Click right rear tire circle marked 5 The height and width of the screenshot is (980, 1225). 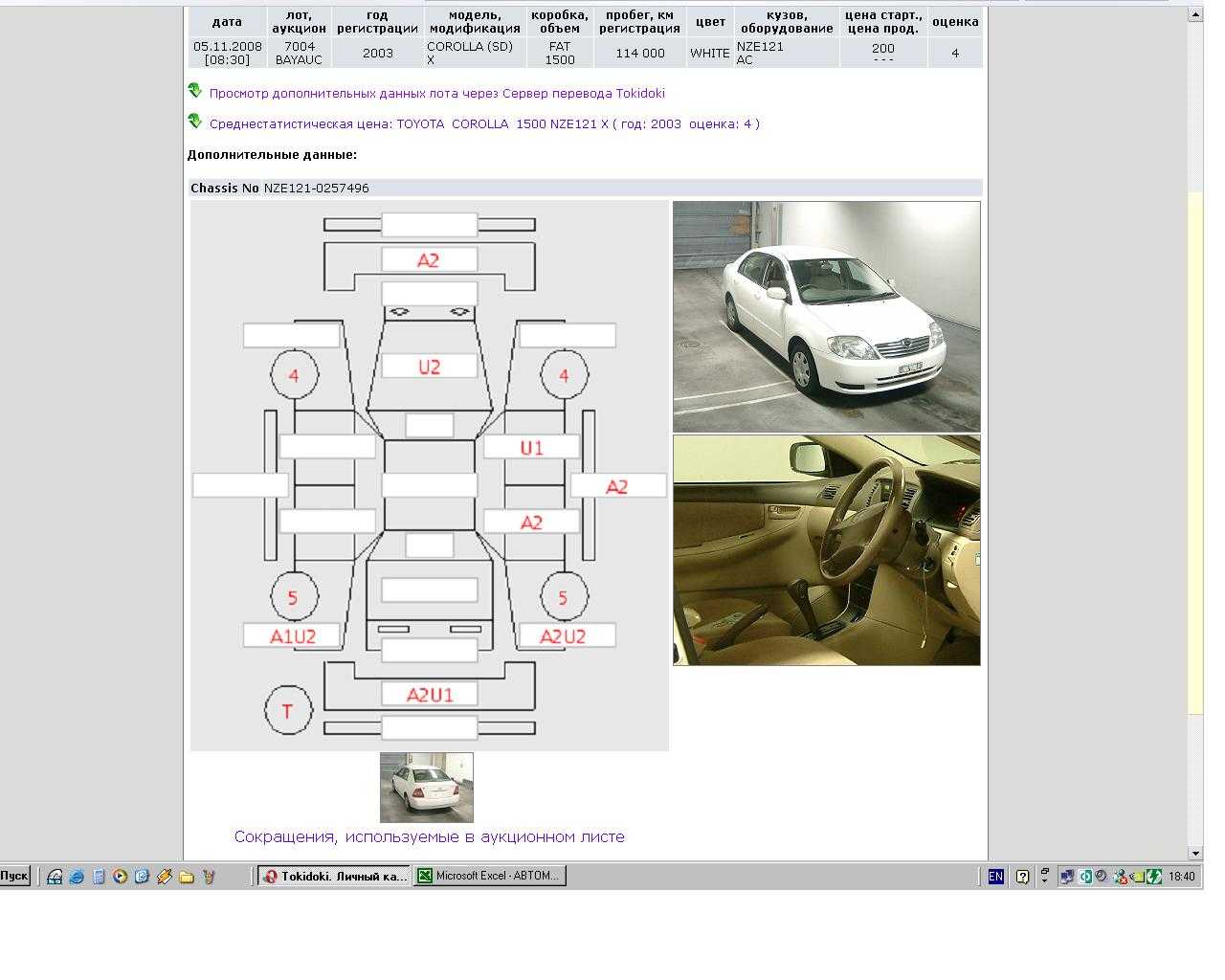click(x=564, y=597)
